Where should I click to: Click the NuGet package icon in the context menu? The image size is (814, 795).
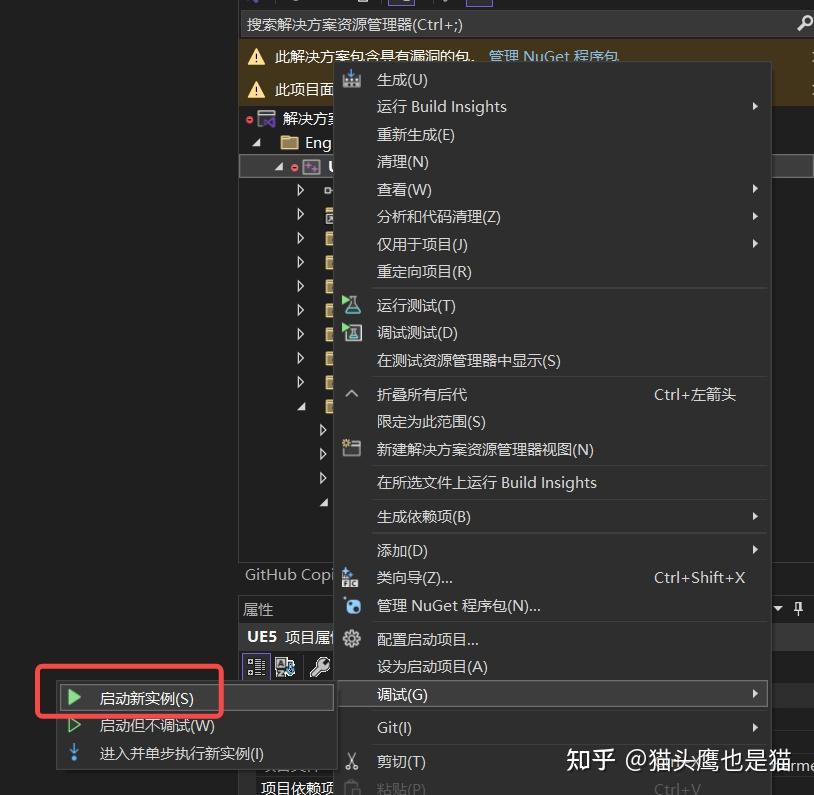coord(351,605)
